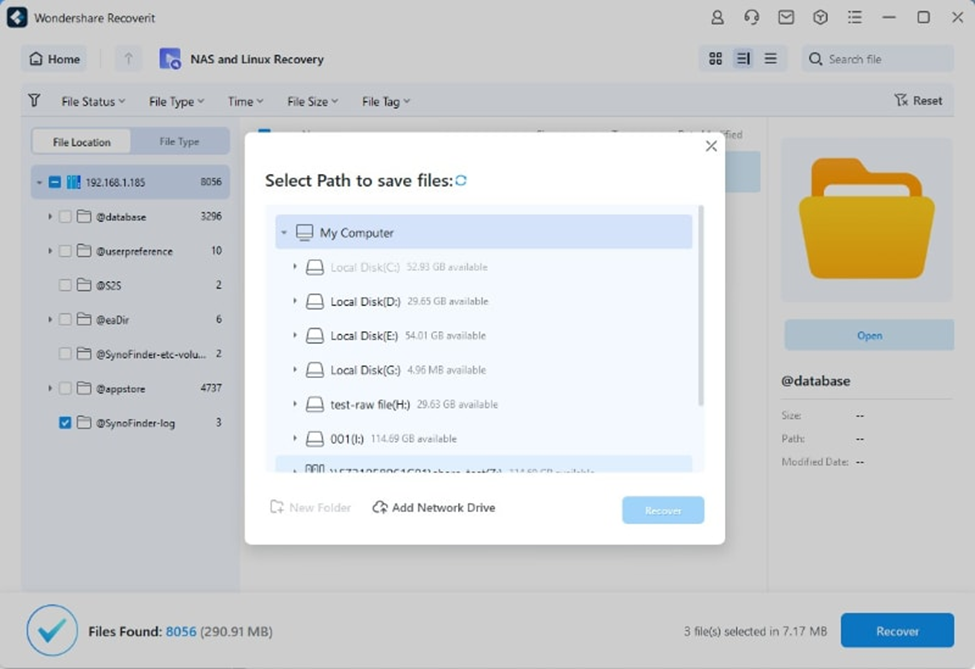The image size is (975, 669).
Task: Click the Add Network Drive button
Action: click(433, 507)
